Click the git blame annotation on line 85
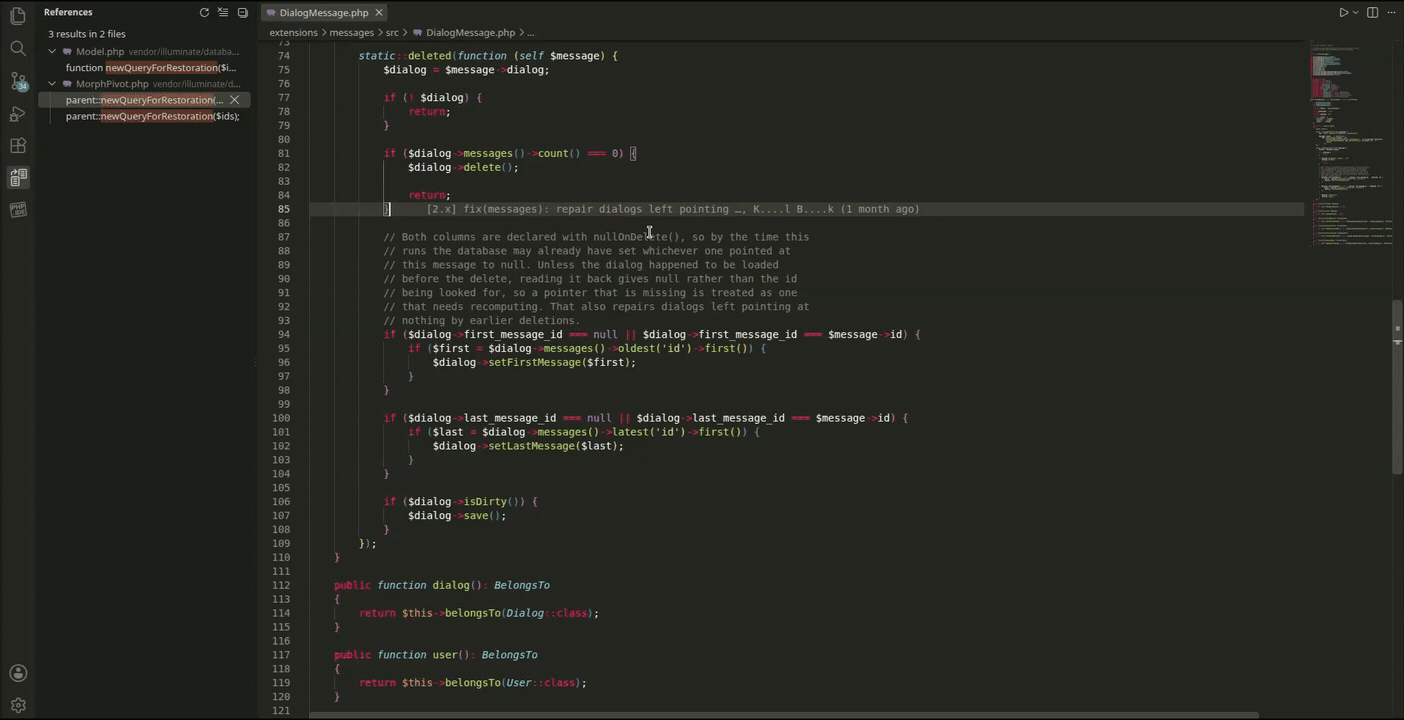 [x=673, y=209]
